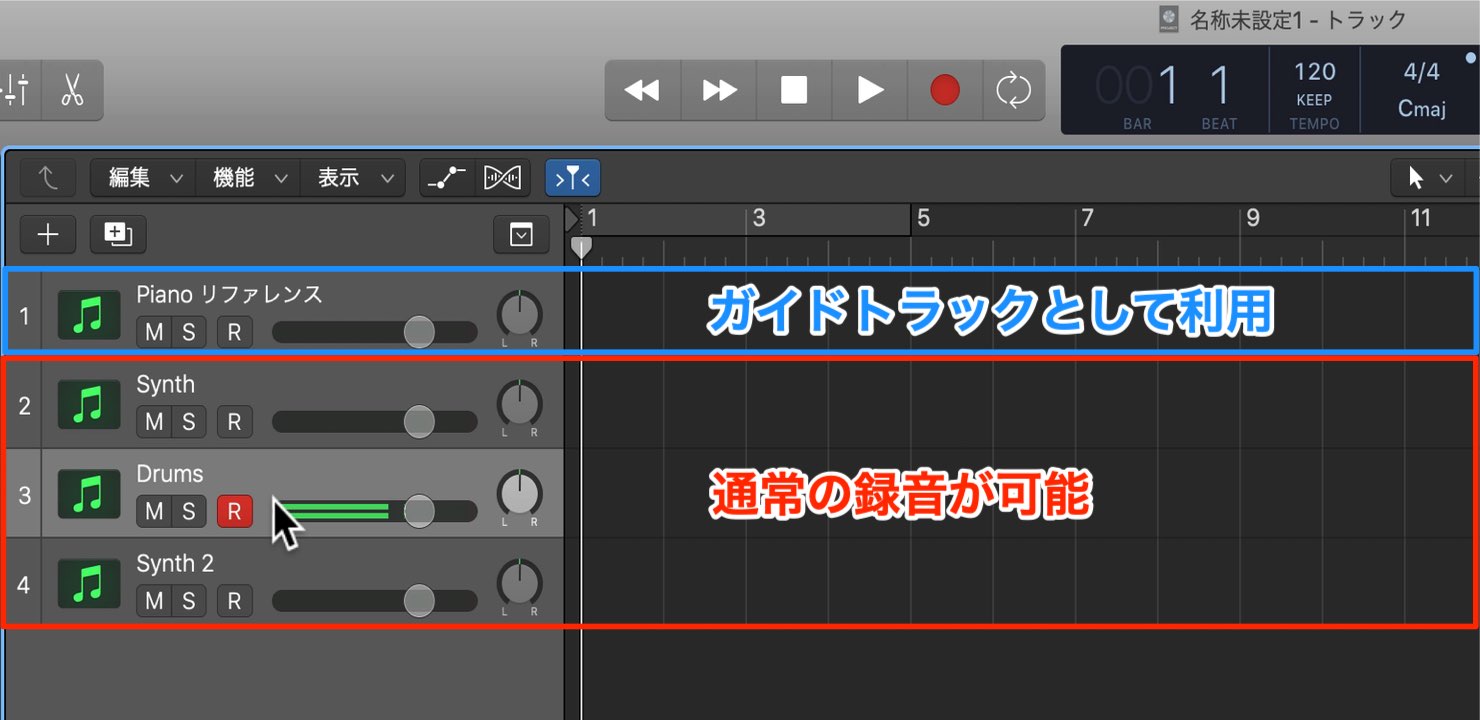Click bar 3 on the ruler
The width and height of the screenshot is (1480, 720).
[x=759, y=218]
